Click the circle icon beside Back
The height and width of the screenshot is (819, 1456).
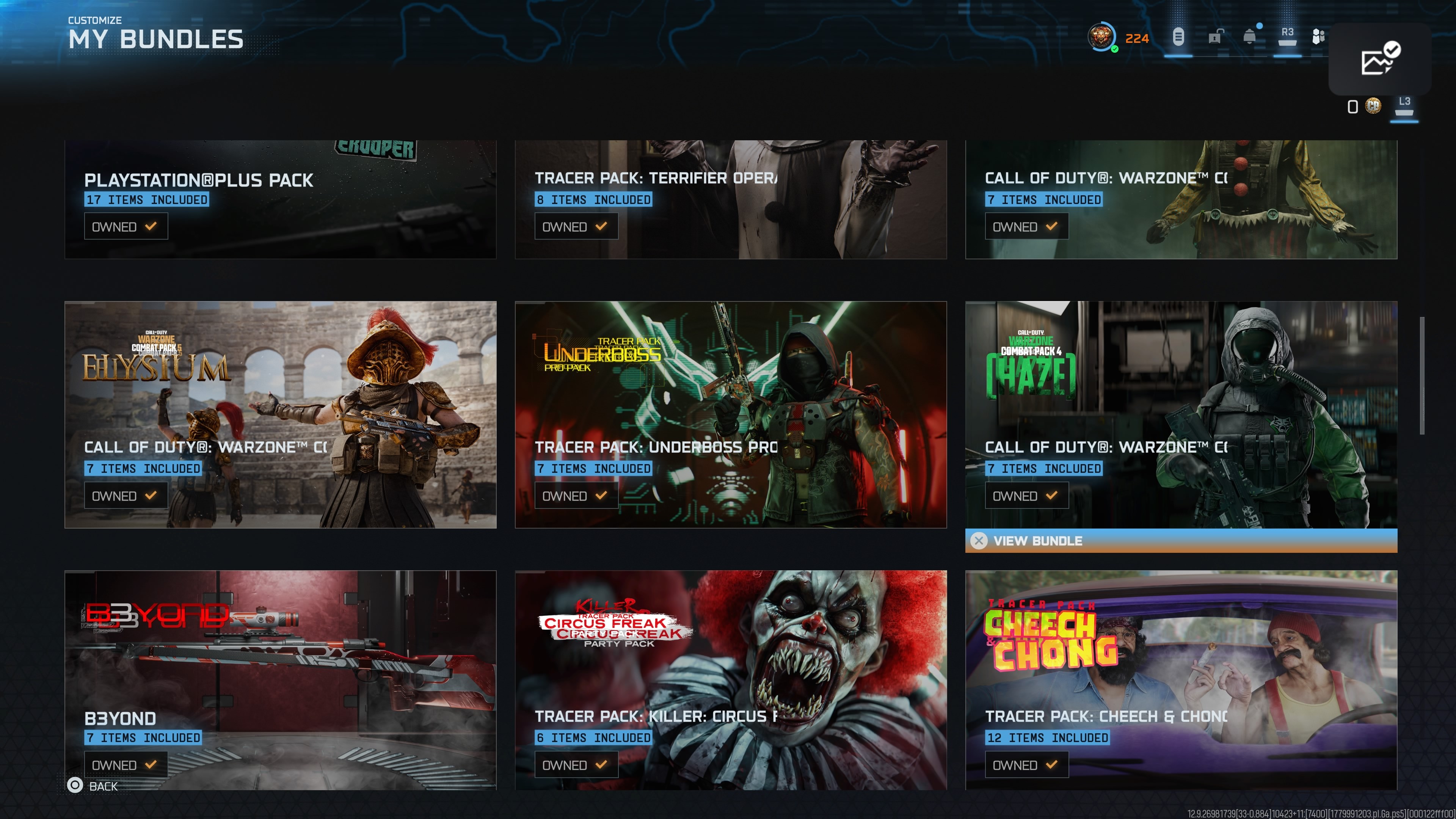coord(75,785)
